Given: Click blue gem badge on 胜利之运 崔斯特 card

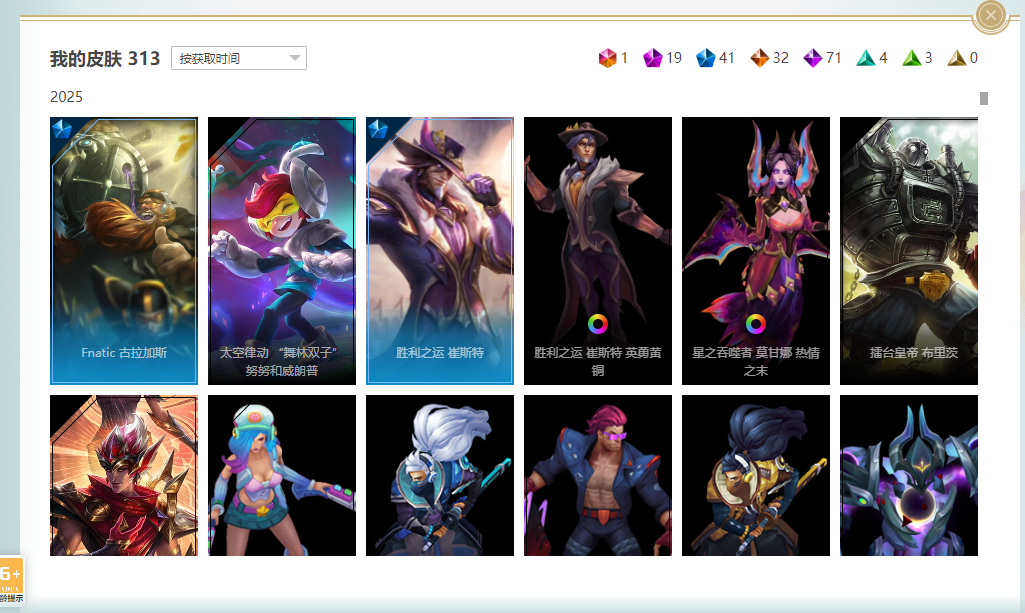Looking at the screenshot, I should tap(378, 129).
